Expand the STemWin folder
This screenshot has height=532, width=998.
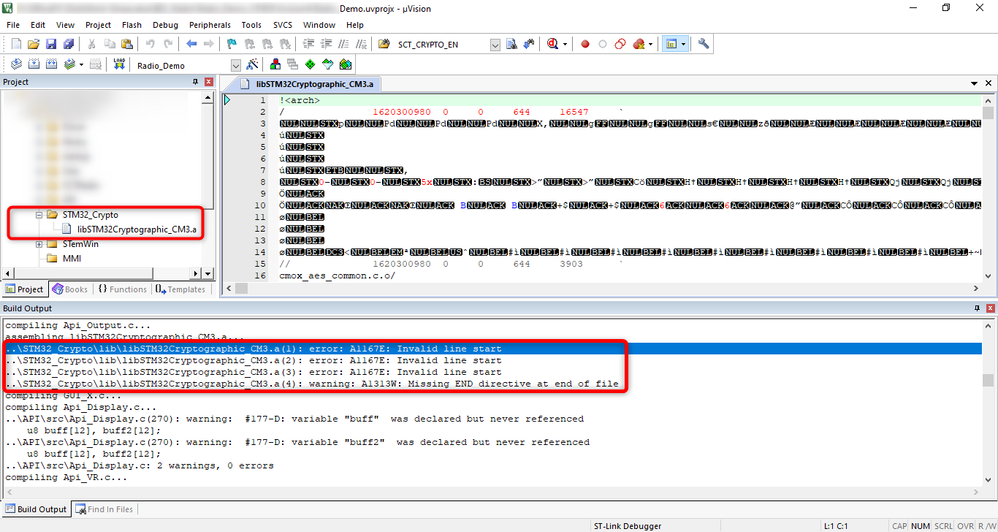click(x=39, y=244)
